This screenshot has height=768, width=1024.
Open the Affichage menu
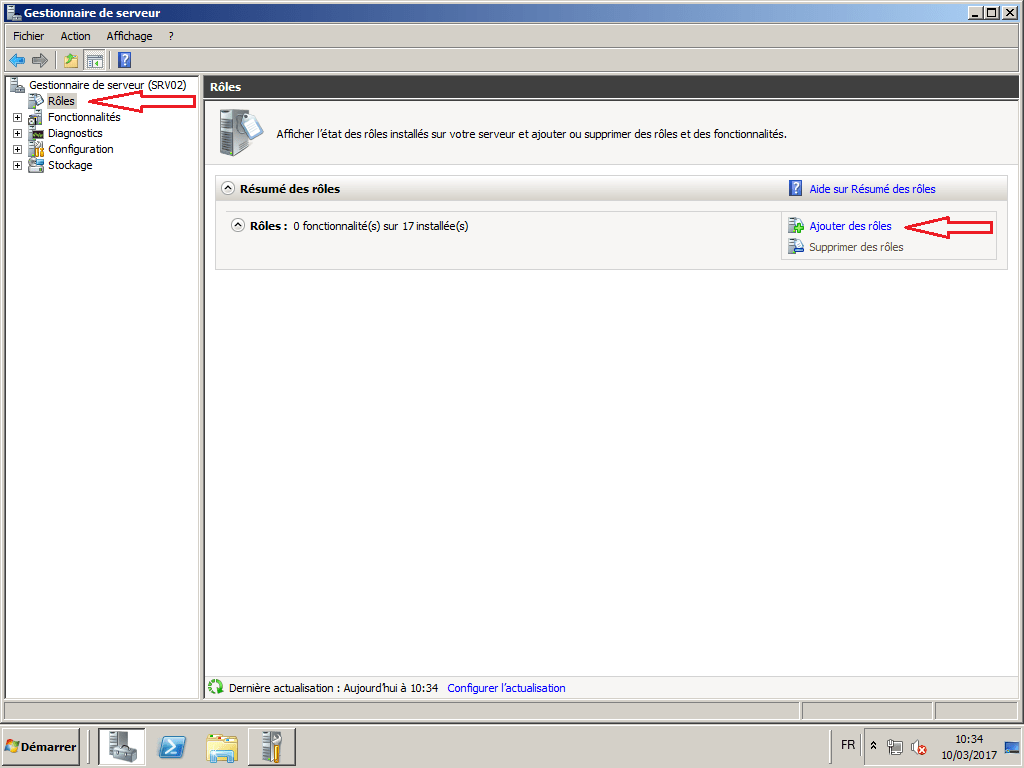click(129, 35)
